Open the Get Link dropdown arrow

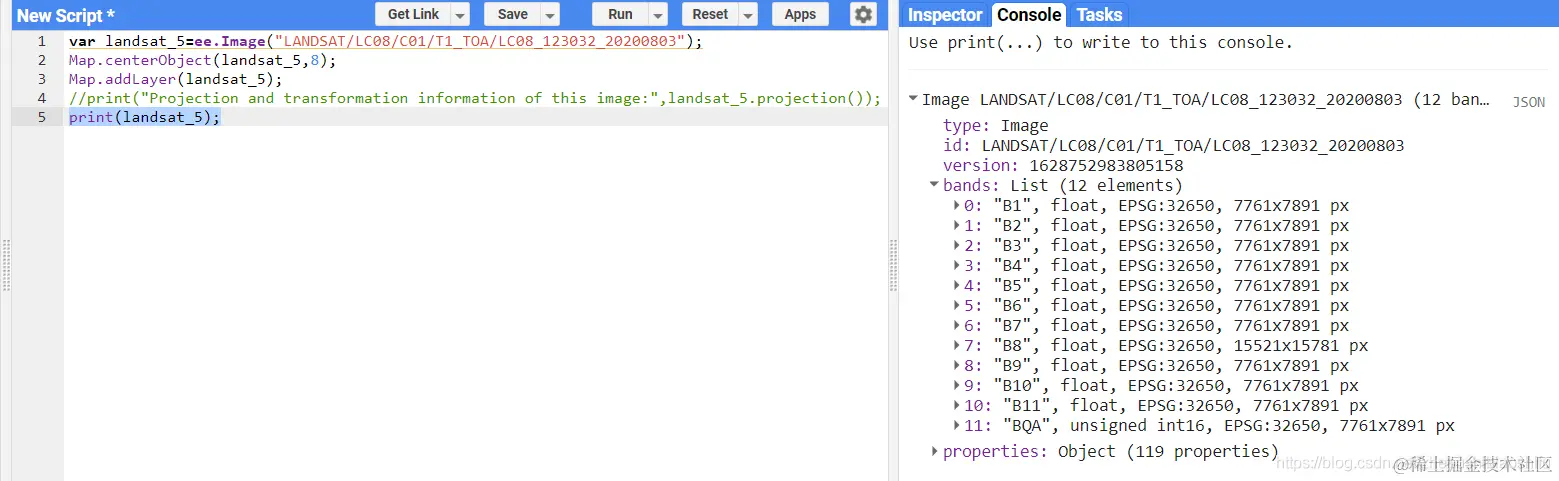pyautogui.click(x=459, y=14)
